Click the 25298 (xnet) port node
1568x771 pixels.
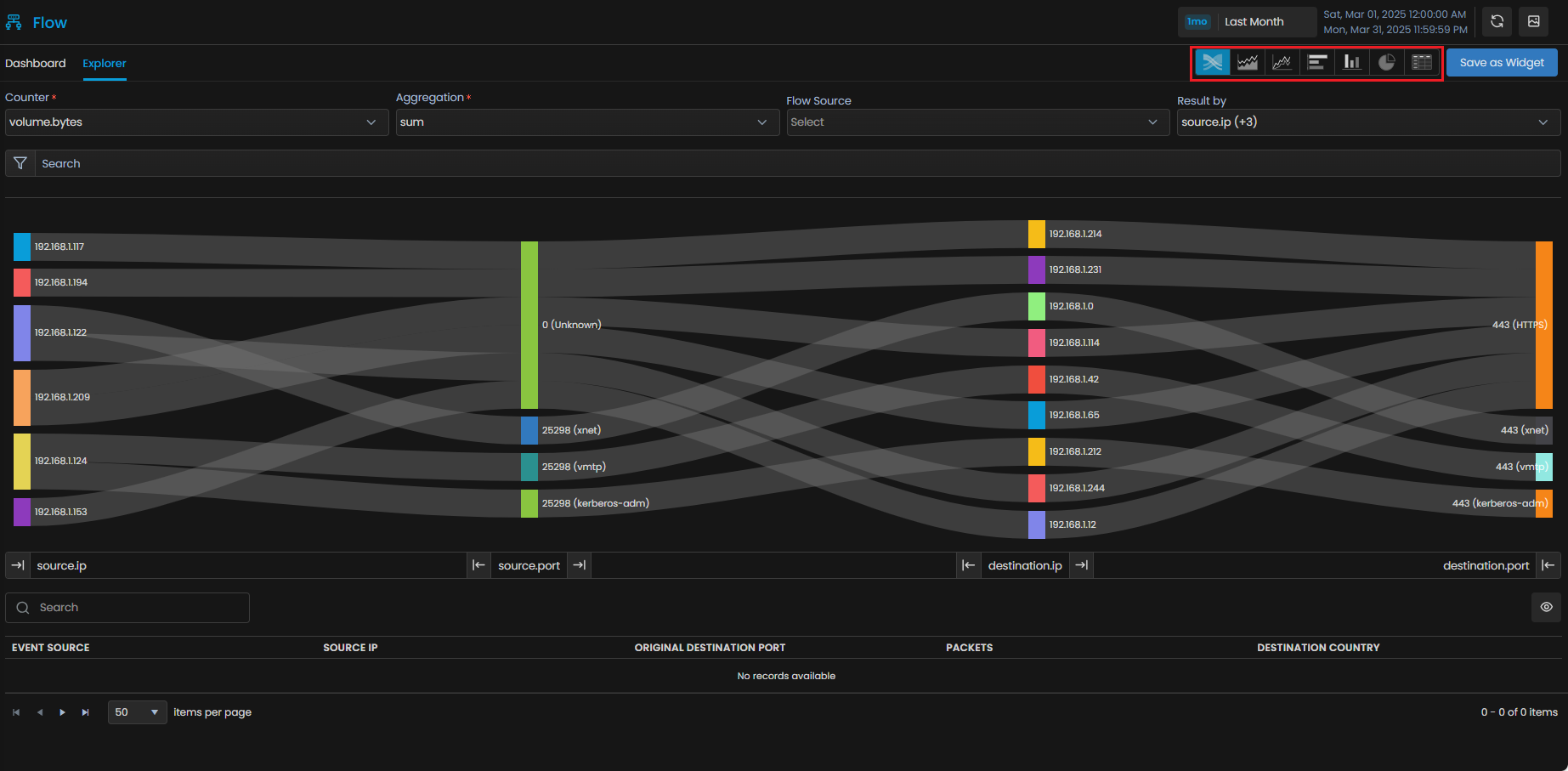[x=529, y=430]
